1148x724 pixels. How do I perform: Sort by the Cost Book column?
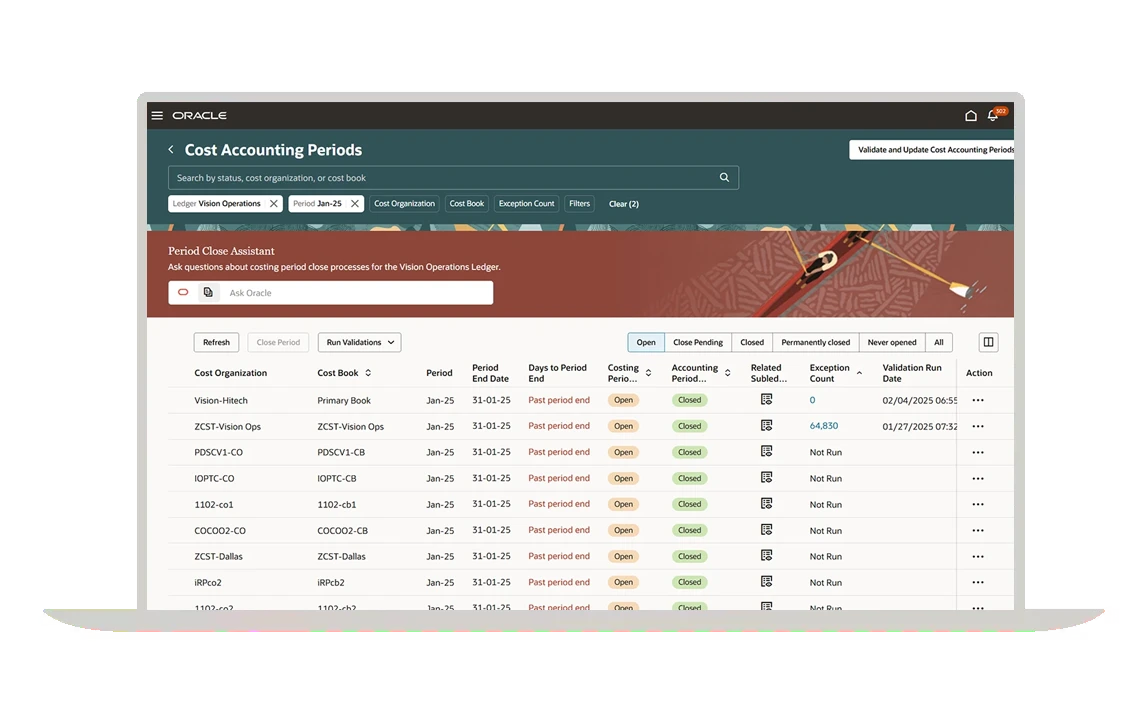(x=368, y=373)
